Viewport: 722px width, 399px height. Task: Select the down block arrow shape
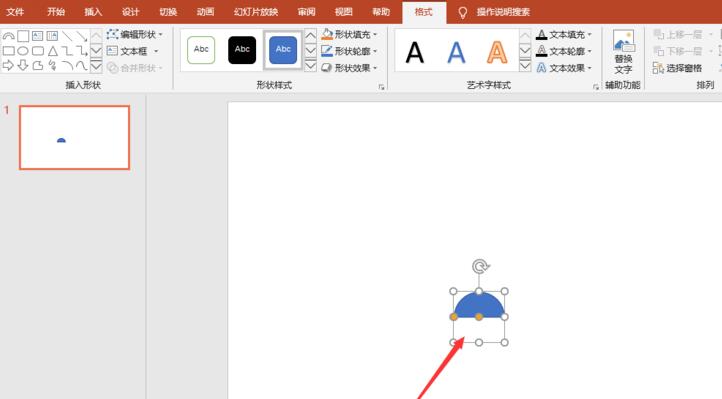[23, 66]
